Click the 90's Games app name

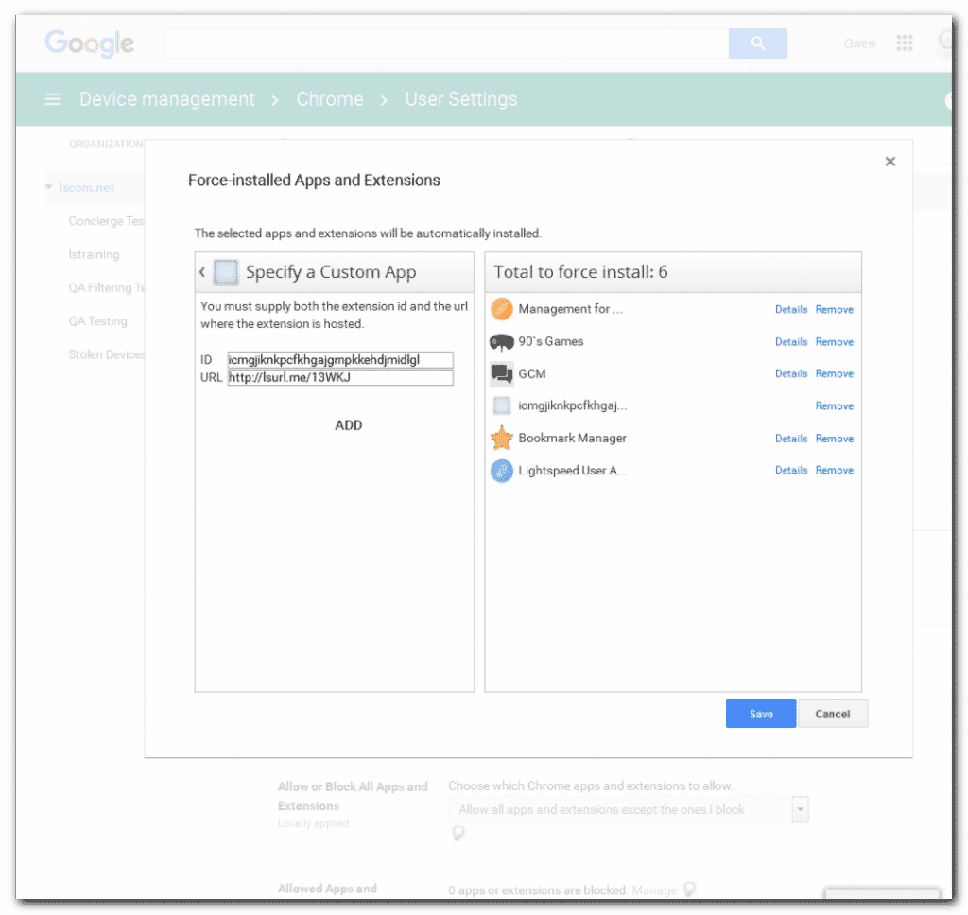[551, 341]
